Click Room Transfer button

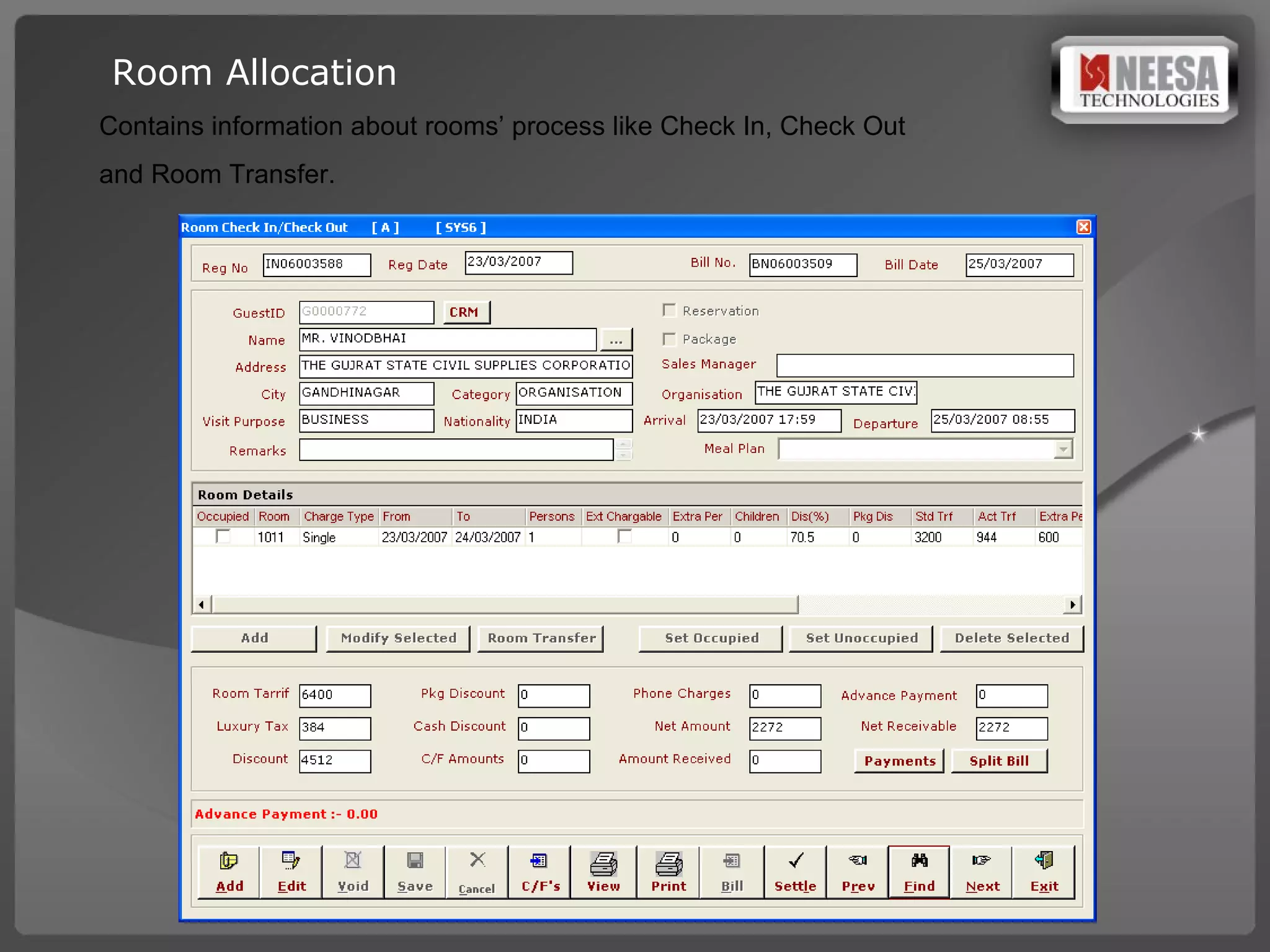click(x=541, y=638)
